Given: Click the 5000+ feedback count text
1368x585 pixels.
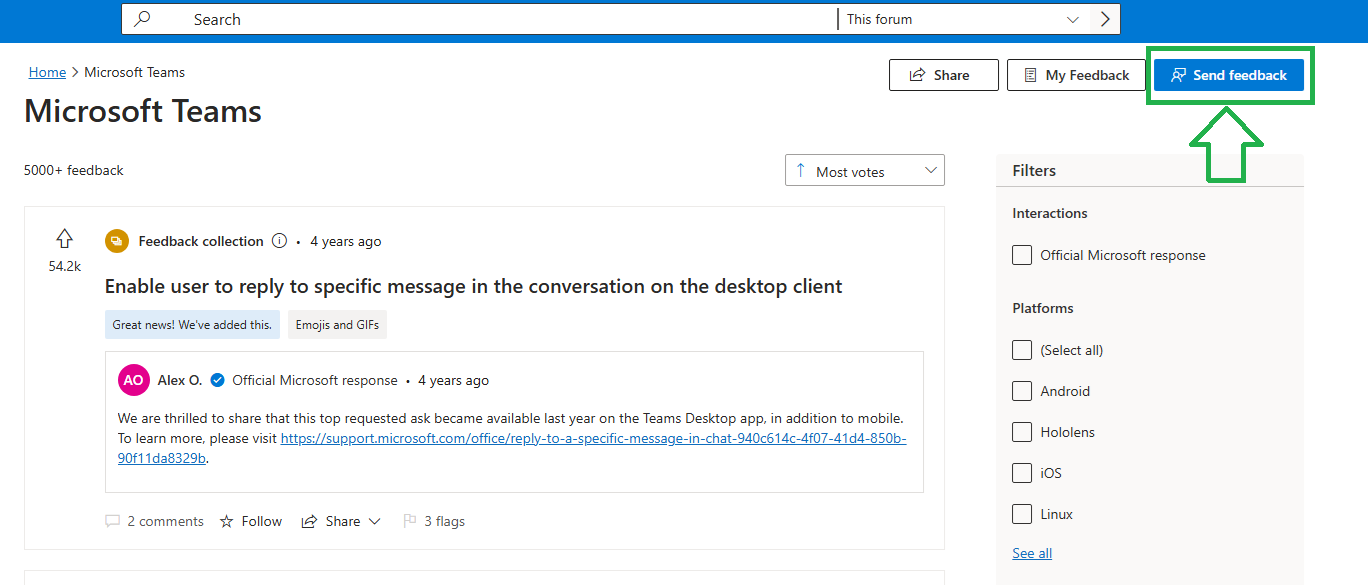Looking at the screenshot, I should (x=74, y=170).
